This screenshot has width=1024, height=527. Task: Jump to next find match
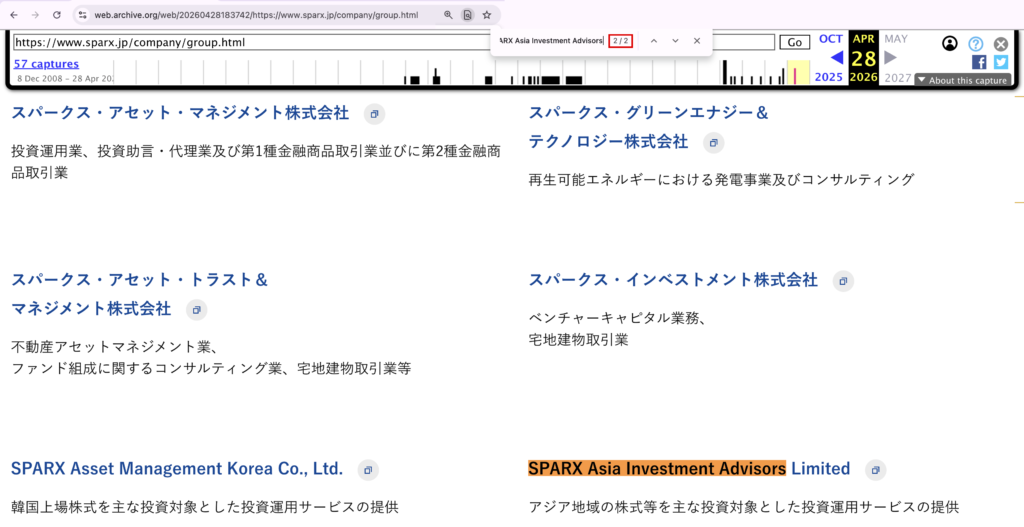675,41
